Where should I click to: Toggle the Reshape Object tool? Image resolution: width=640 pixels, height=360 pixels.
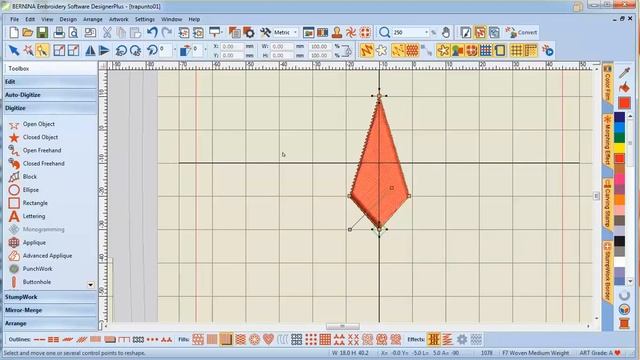(42, 51)
